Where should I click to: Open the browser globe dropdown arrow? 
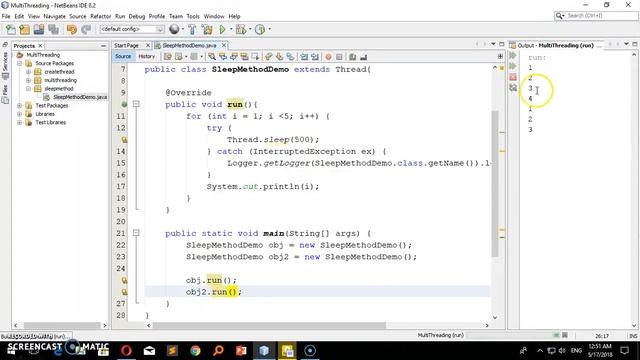(x=182, y=29)
